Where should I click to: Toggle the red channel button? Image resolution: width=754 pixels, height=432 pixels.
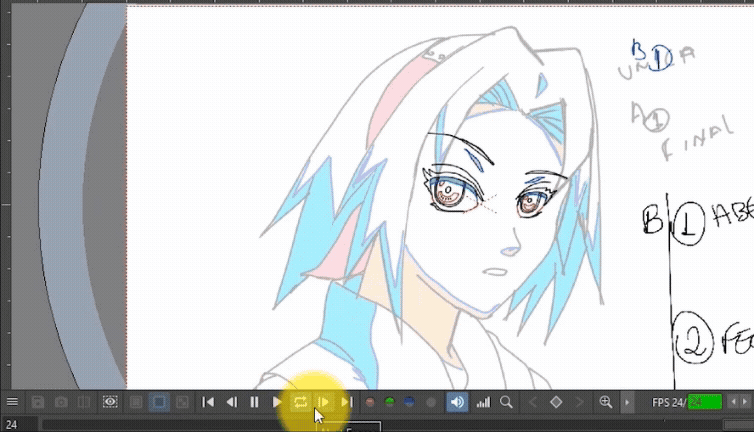point(370,402)
